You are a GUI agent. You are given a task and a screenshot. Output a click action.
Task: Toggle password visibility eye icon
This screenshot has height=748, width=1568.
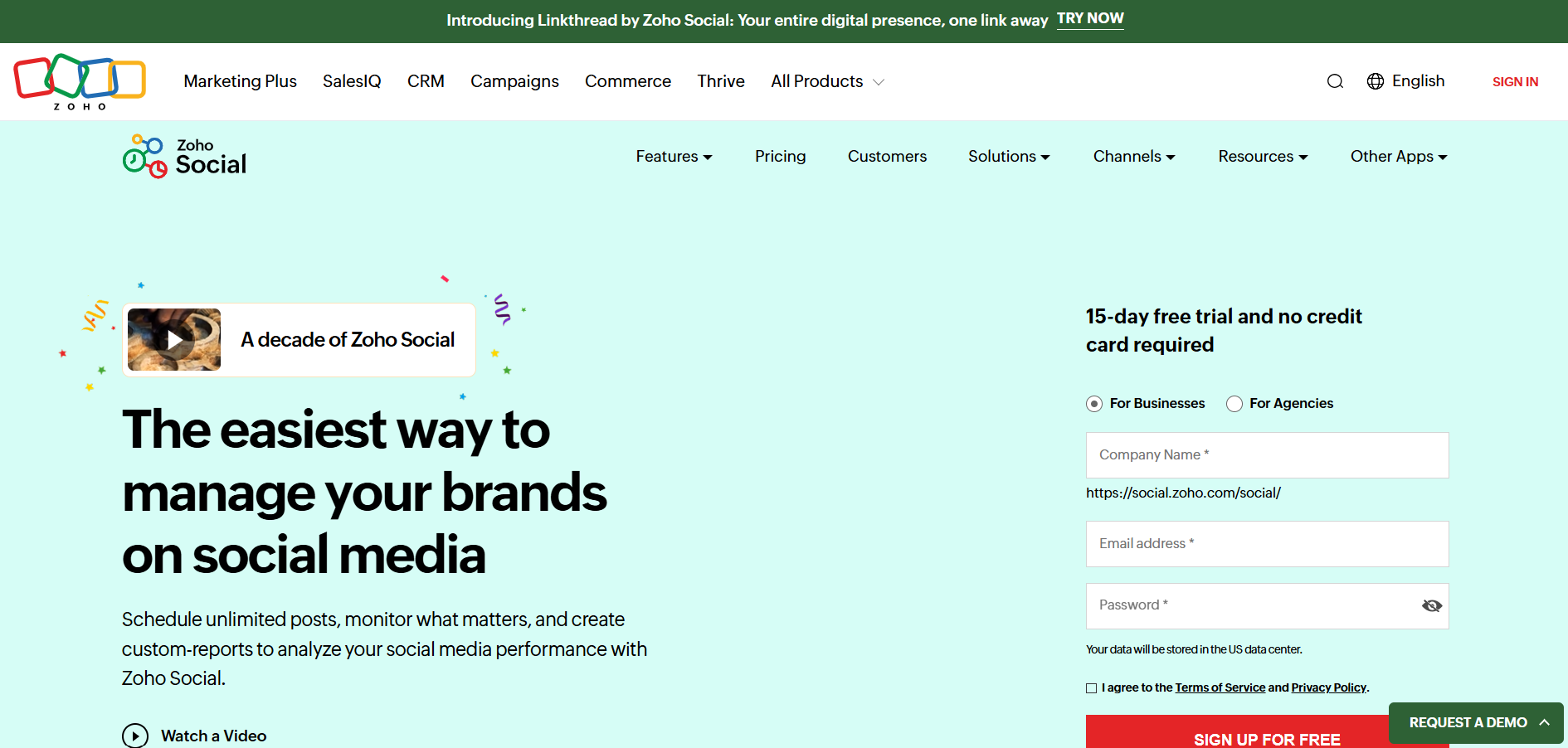click(x=1431, y=606)
